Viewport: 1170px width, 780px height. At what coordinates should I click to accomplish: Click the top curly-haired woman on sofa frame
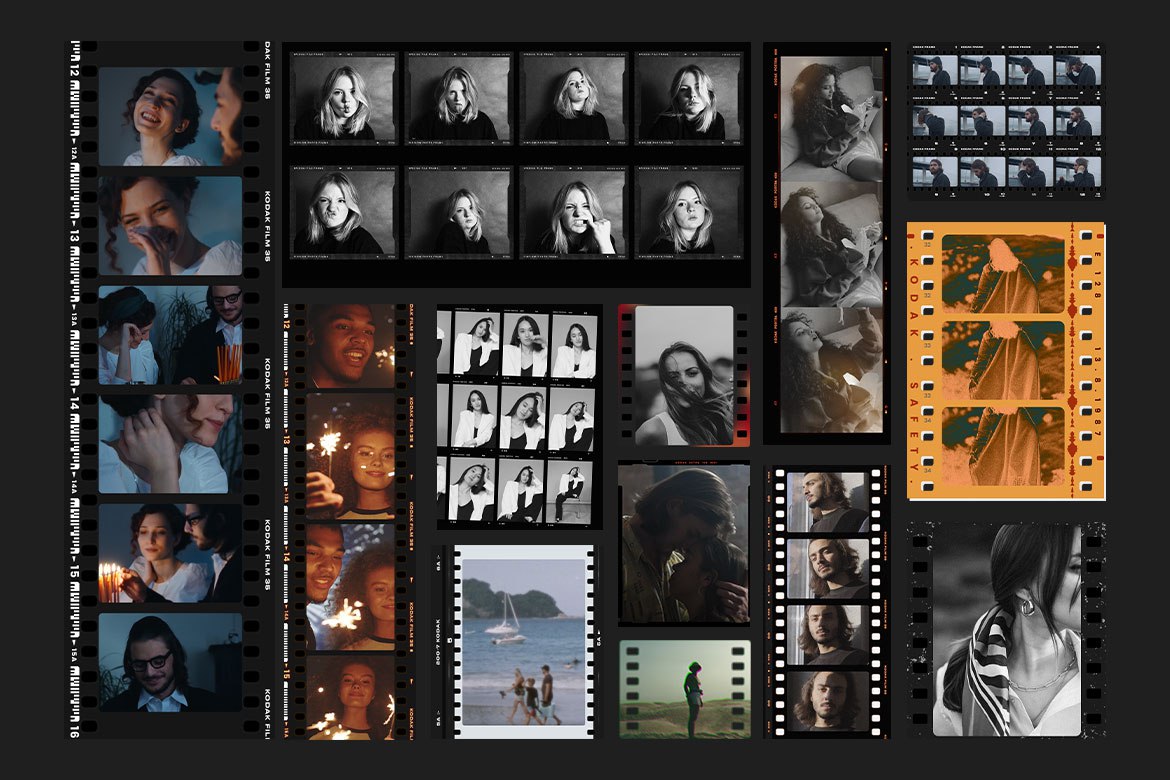tap(831, 112)
